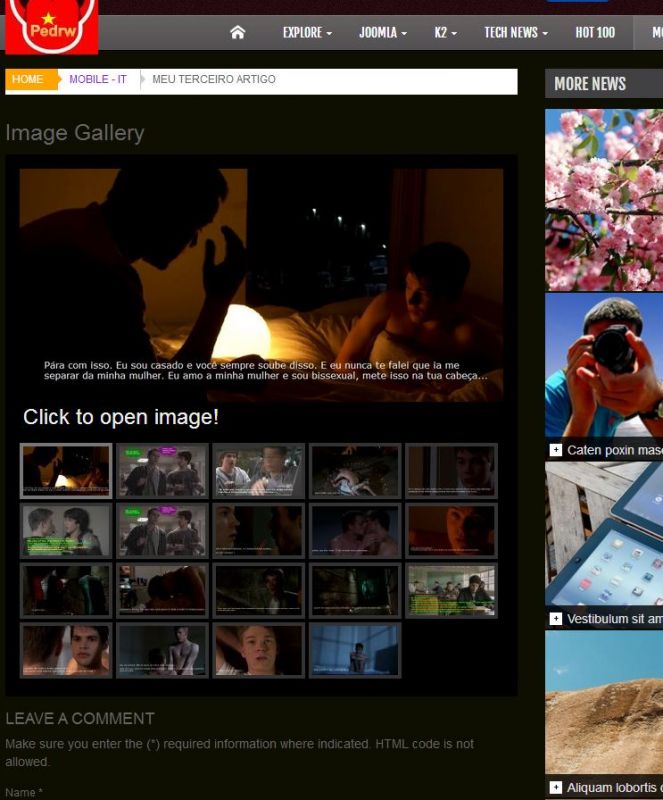The width and height of the screenshot is (663, 800).
Task: Open the pink cherry blossom news image
Action: click(x=604, y=199)
